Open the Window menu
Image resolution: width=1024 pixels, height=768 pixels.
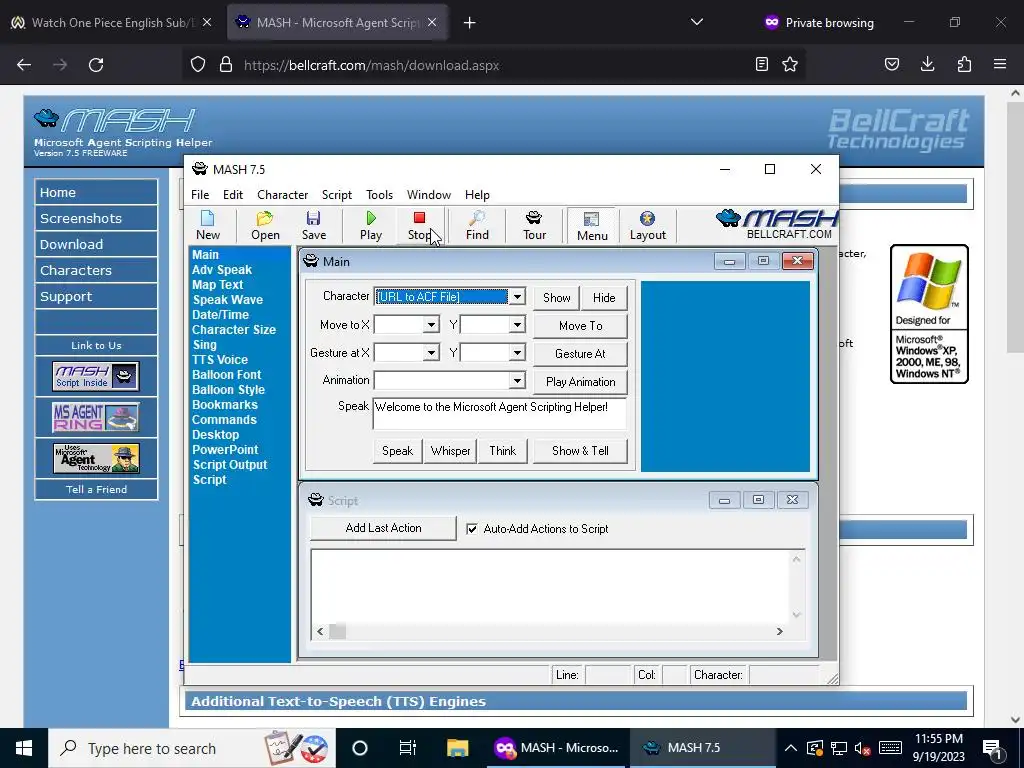[x=428, y=195]
